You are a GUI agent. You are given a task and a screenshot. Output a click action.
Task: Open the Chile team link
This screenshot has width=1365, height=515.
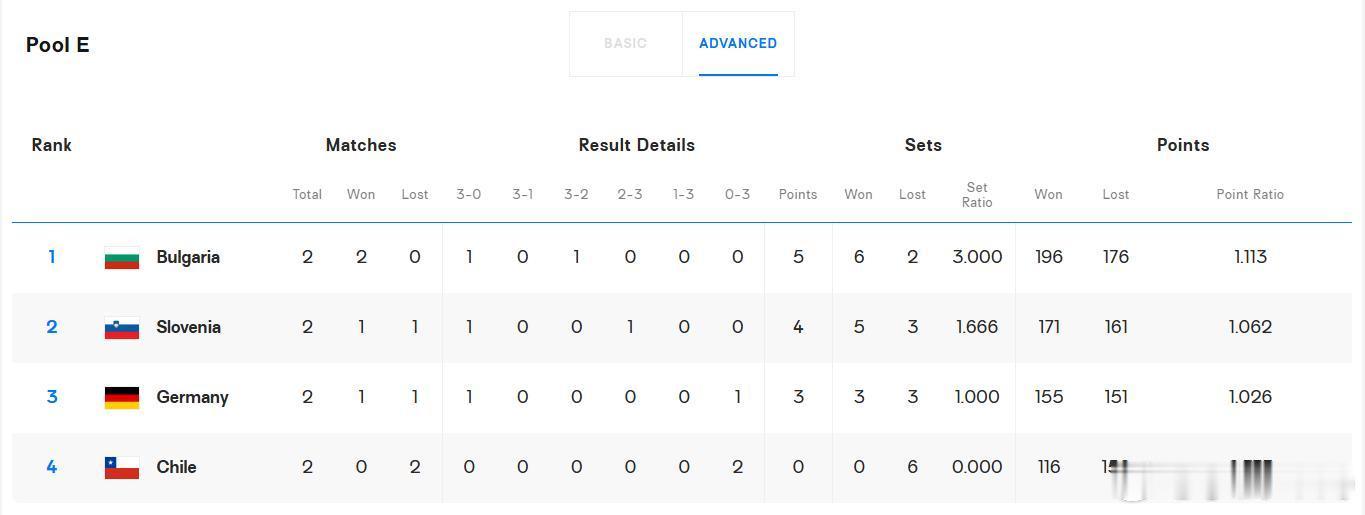point(176,467)
